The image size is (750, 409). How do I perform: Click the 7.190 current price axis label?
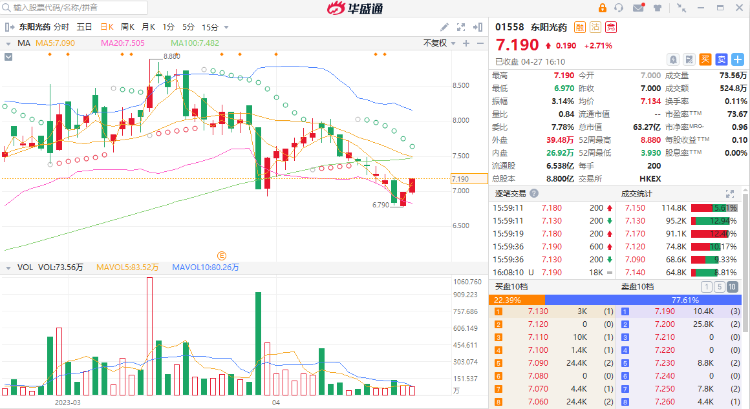coord(469,179)
